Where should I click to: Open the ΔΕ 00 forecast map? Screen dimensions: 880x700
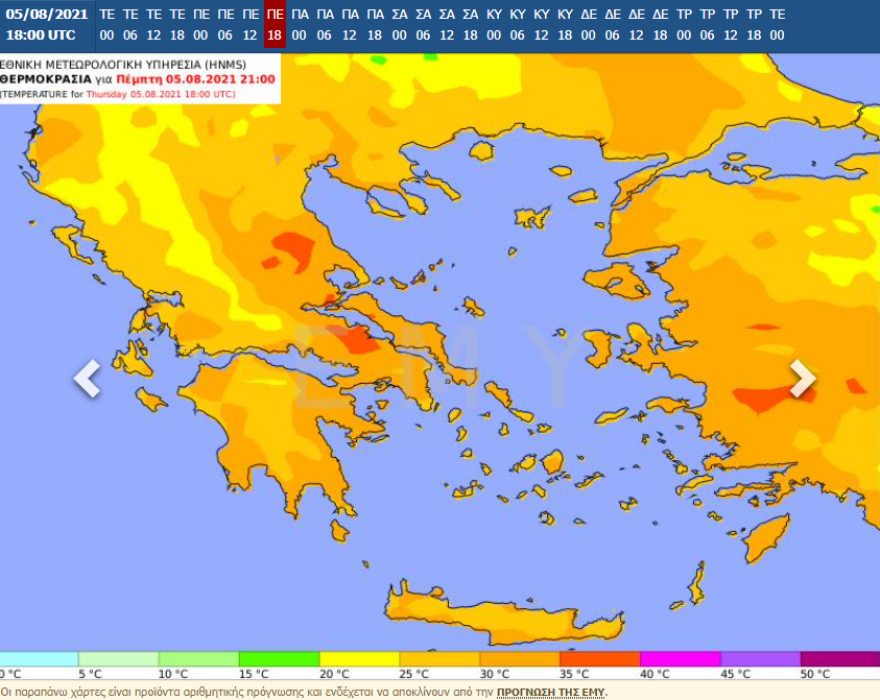pyautogui.click(x=589, y=25)
